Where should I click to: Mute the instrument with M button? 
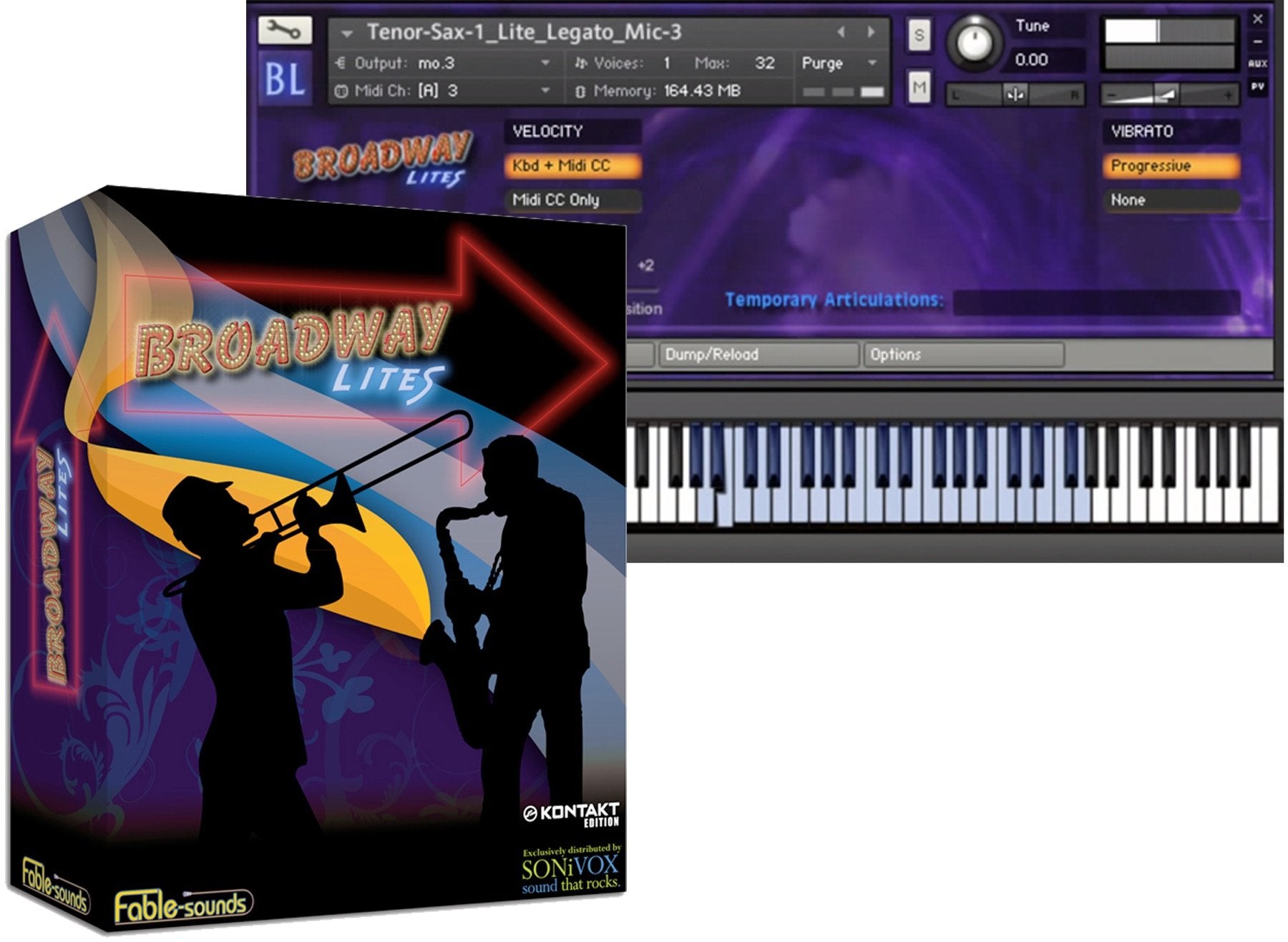pyautogui.click(x=919, y=88)
